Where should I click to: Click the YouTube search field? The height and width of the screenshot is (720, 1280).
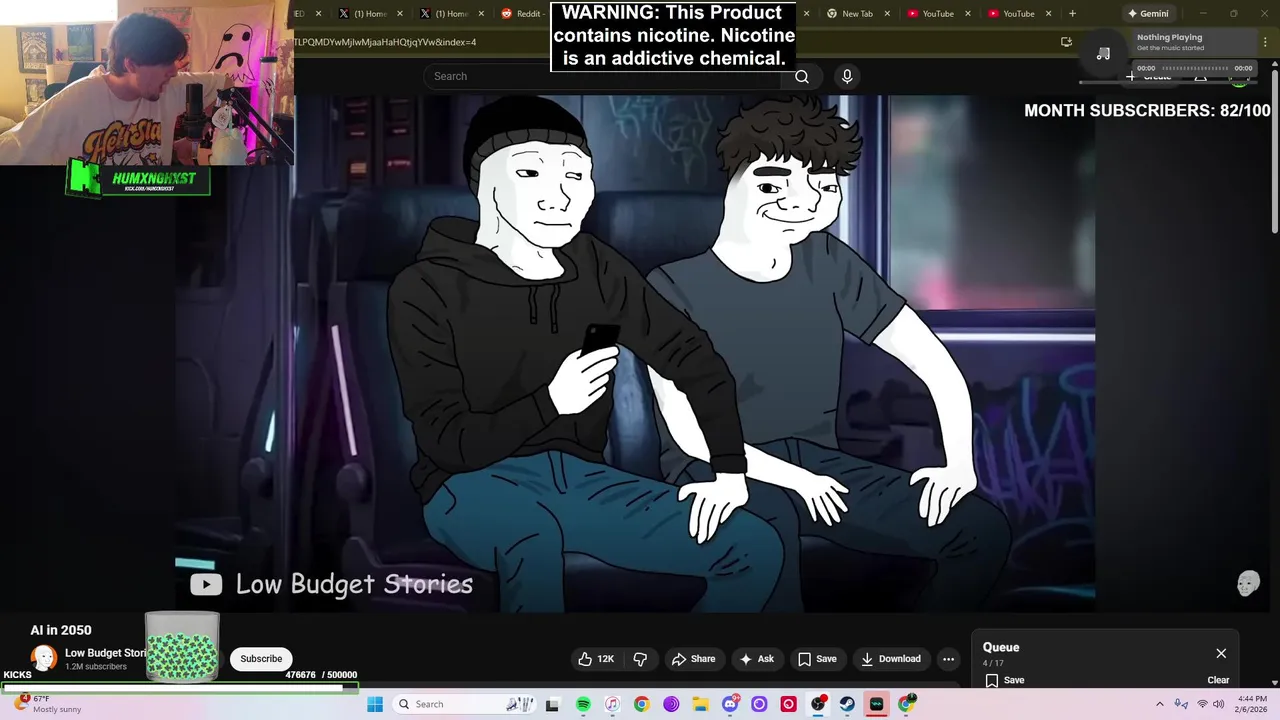604,76
